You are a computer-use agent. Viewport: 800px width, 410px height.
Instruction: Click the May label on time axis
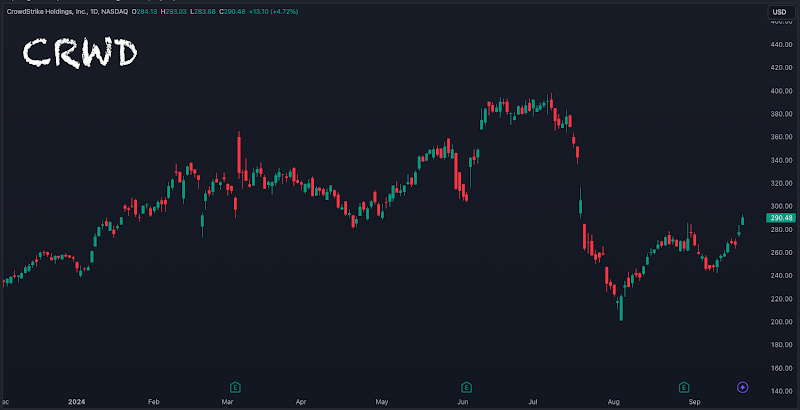click(x=382, y=402)
